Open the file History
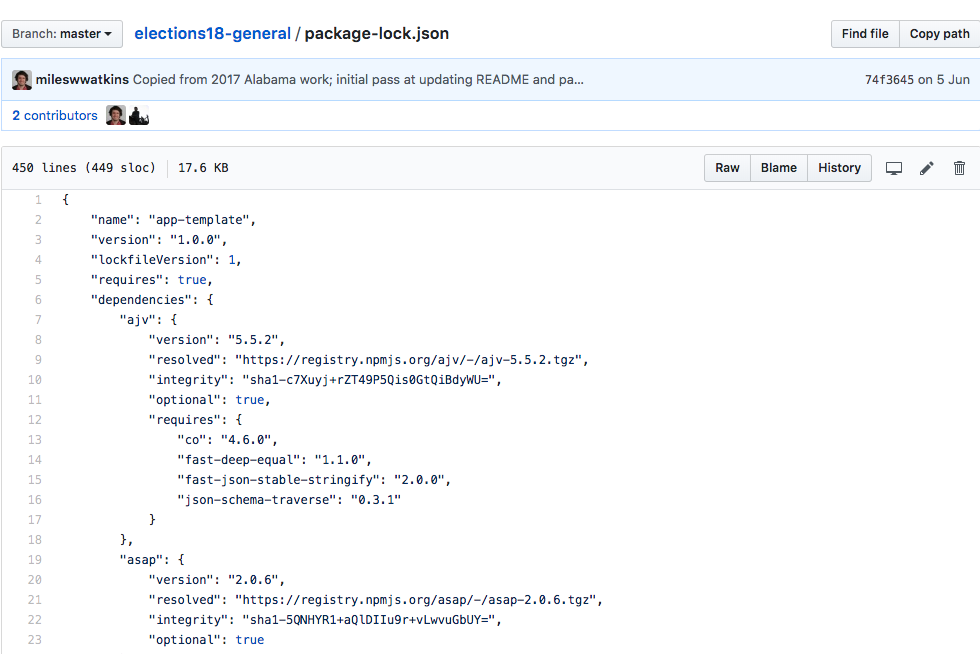This screenshot has width=980, height=654. (839, 168)
